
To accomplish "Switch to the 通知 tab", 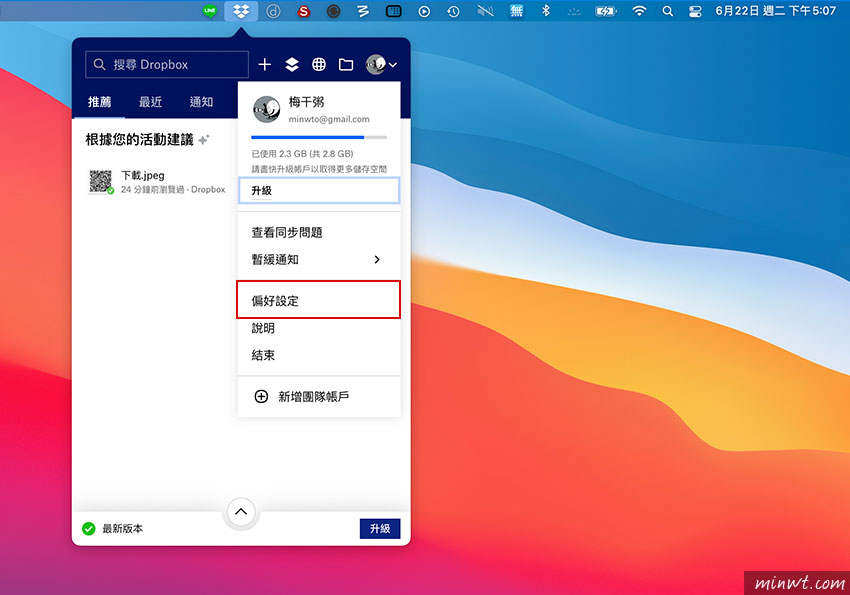I will click(201, 102).
